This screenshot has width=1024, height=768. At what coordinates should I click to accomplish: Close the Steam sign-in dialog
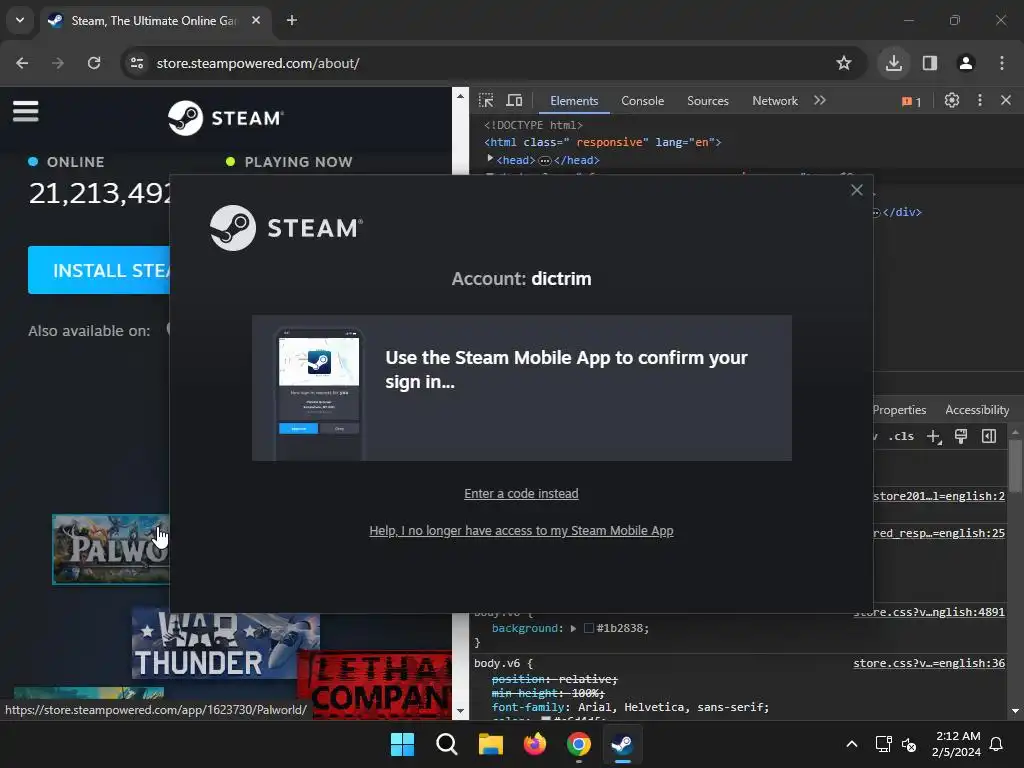(857, 190)
